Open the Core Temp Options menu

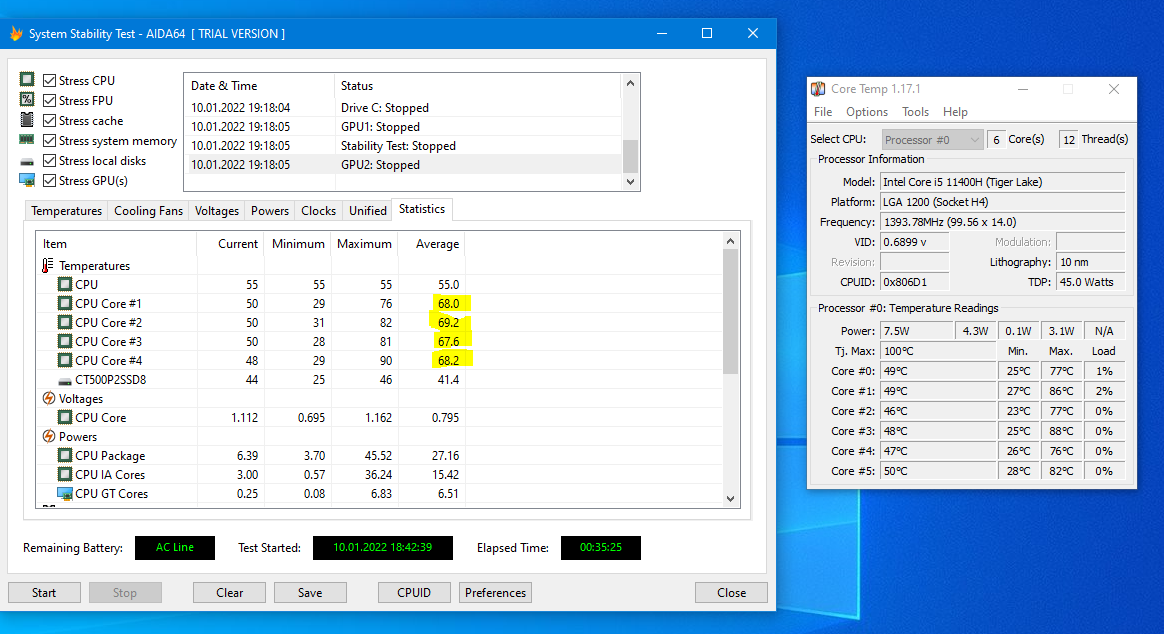point(867,112)
